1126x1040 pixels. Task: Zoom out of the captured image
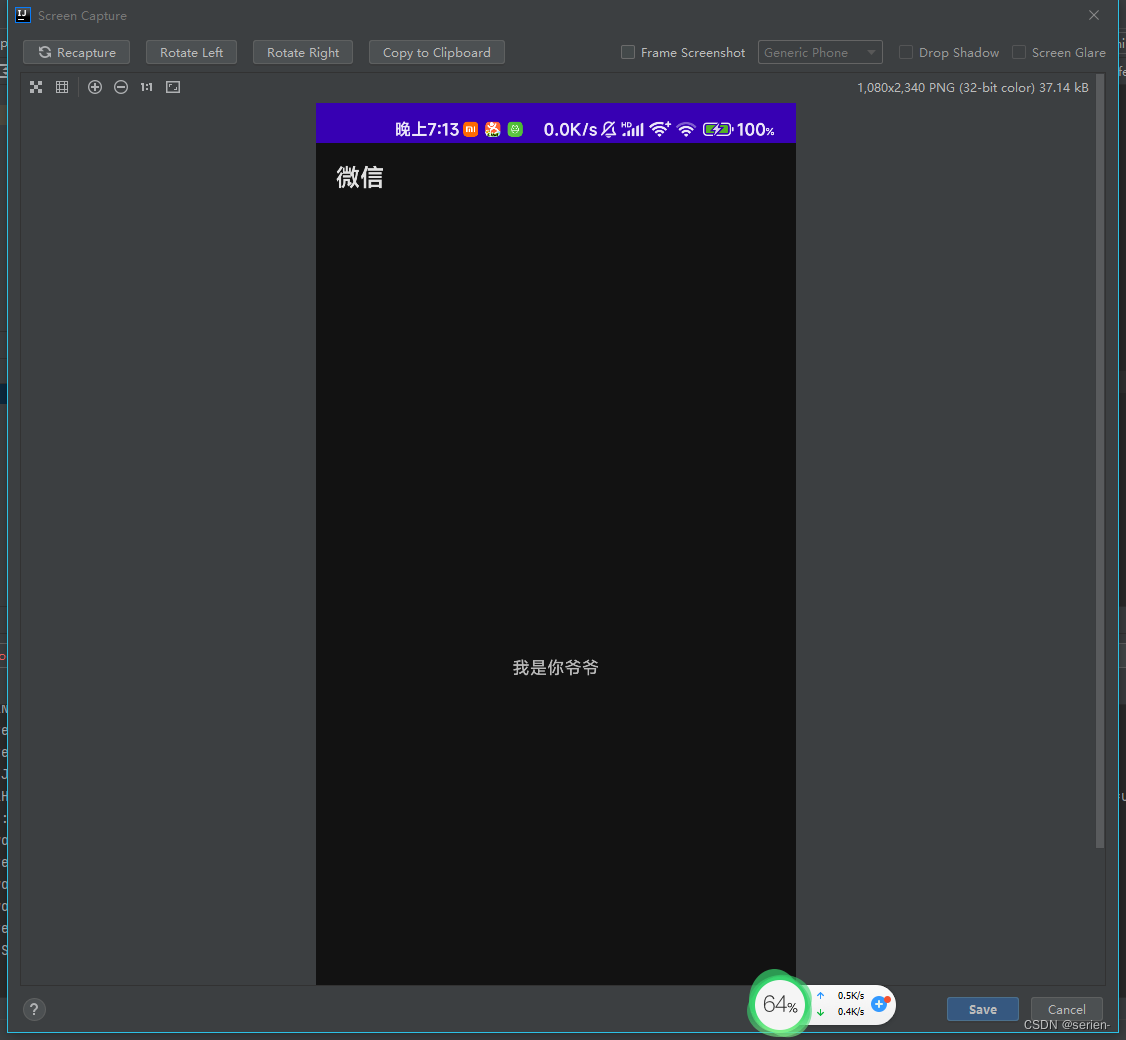point(121,87)
